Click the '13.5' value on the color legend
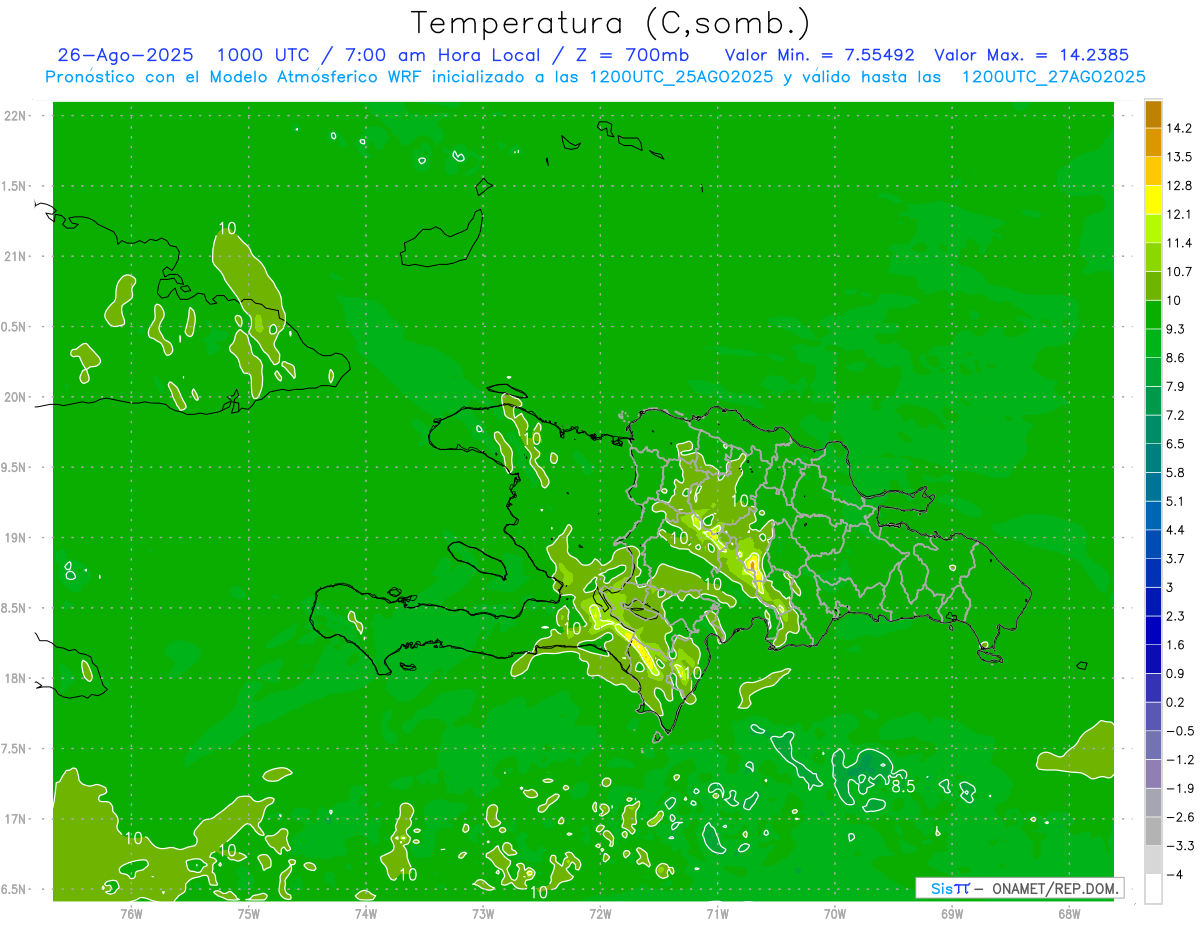The width and height of the screenshot is (1200, 927). (x=1179, y=157)
